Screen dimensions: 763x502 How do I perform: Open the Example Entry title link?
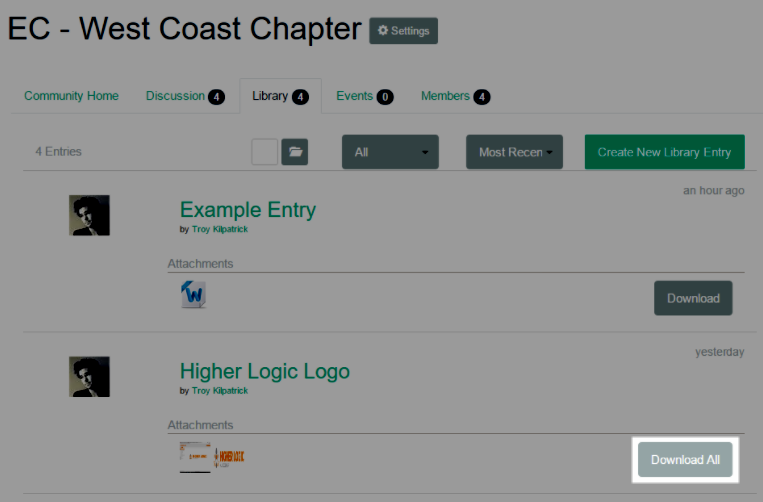point(247,210)
